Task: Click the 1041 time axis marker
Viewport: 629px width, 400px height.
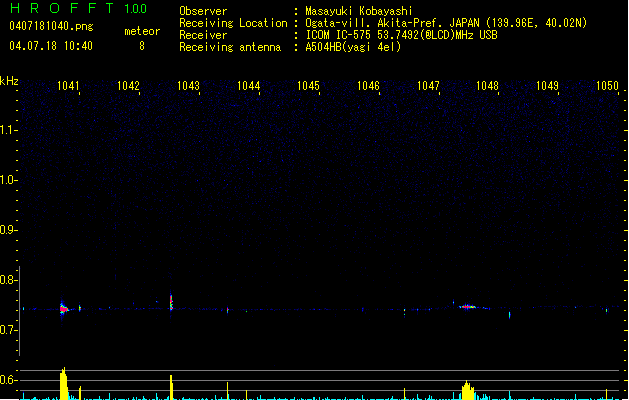Action: pyautogui.click(x=69, y=86)
